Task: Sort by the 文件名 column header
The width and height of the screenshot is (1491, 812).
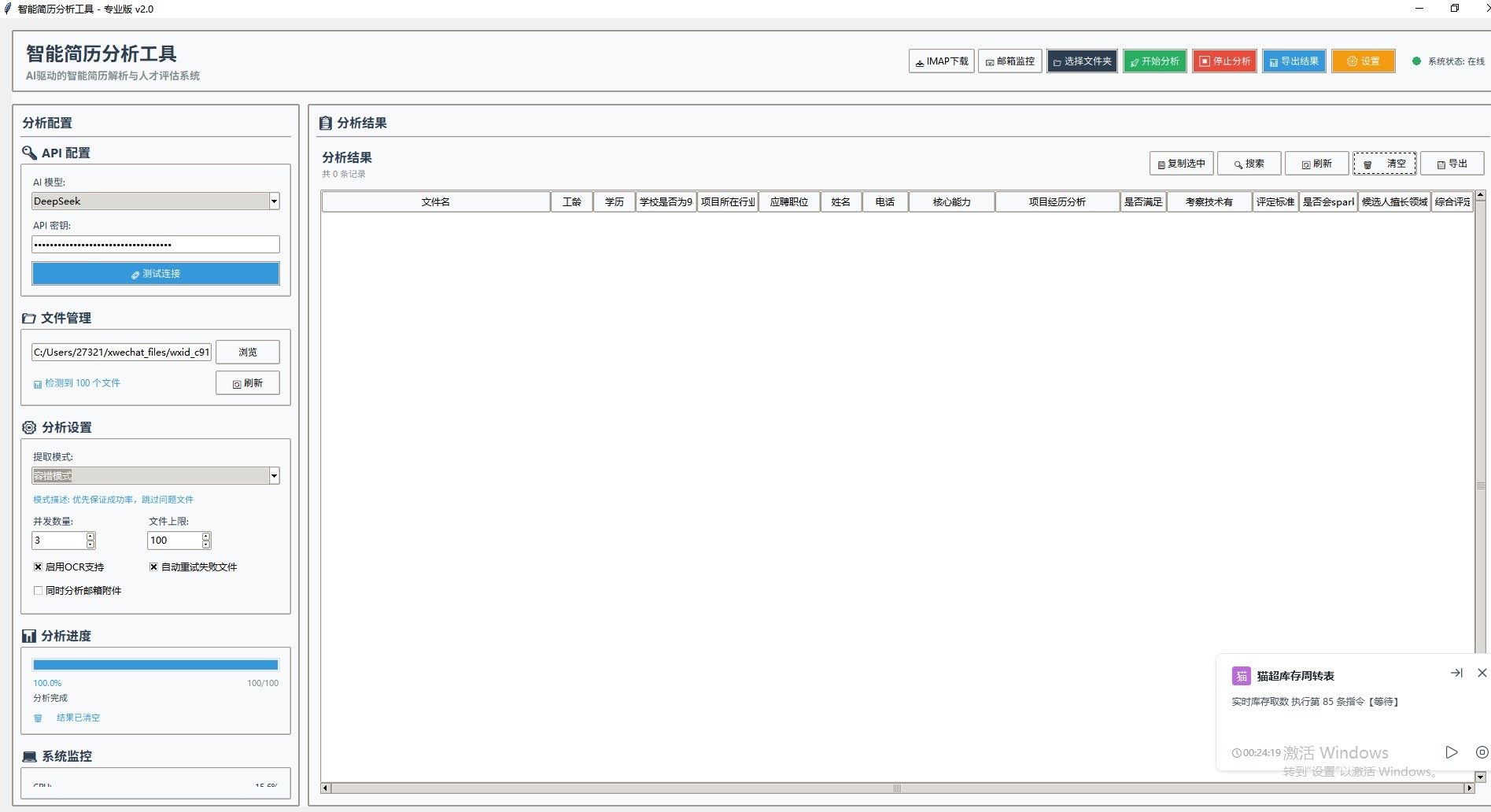Action: (436, 202)
